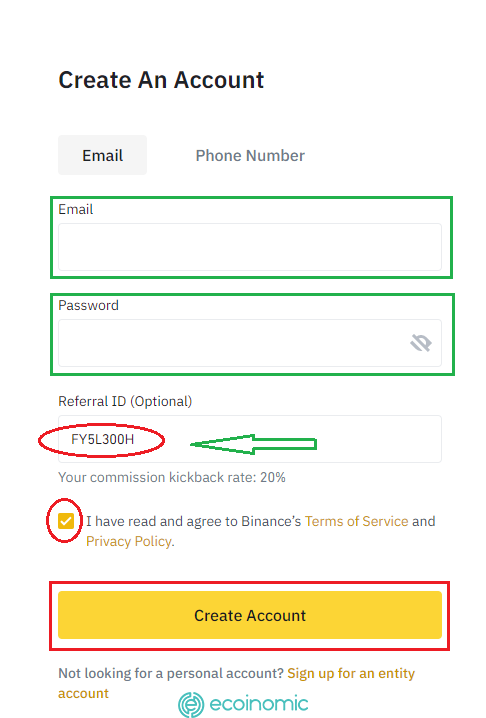
Task: Focus the Password input field
Action: 250,343
